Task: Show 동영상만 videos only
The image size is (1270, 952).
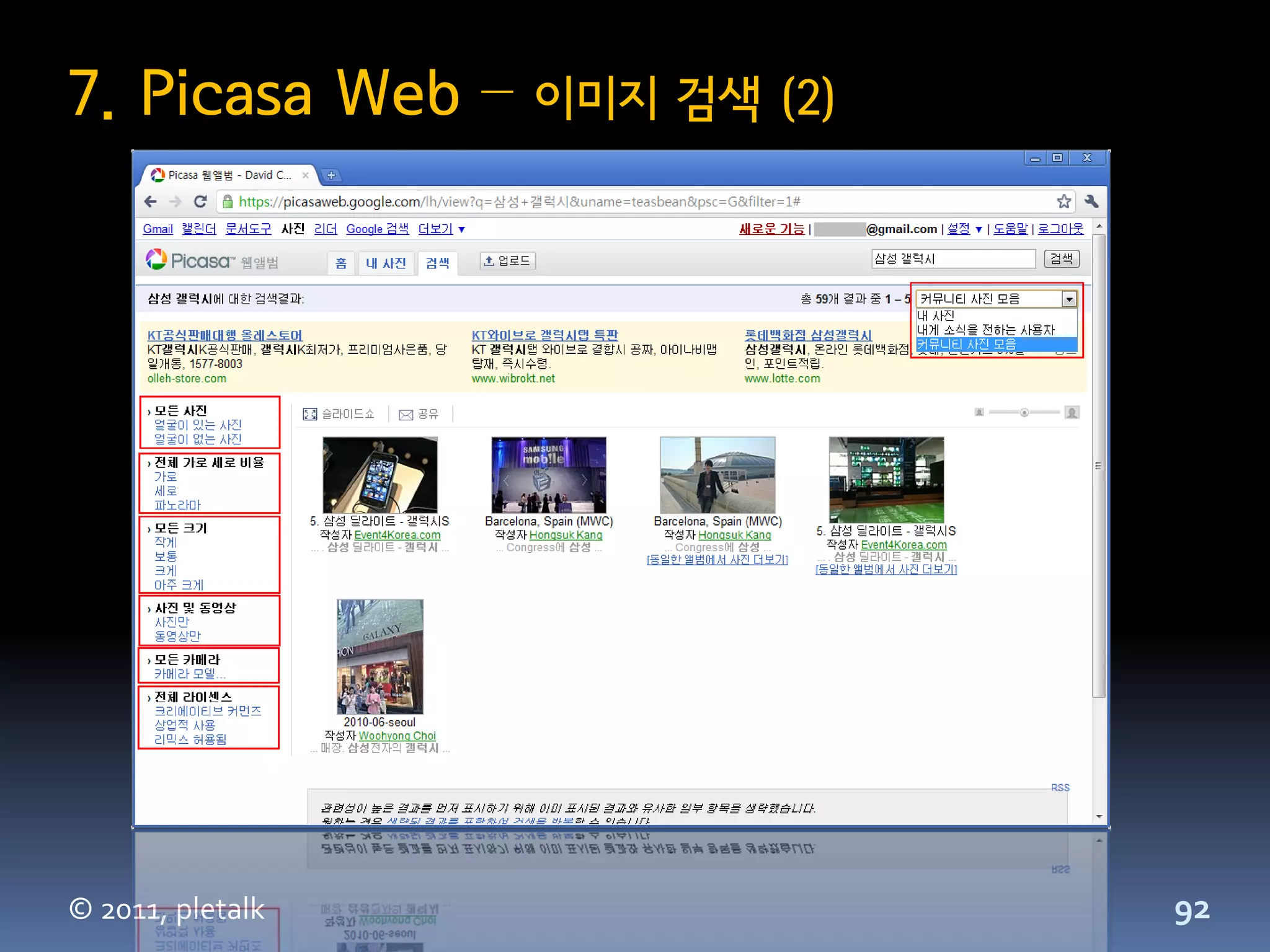Action: (x=177, y=637)
